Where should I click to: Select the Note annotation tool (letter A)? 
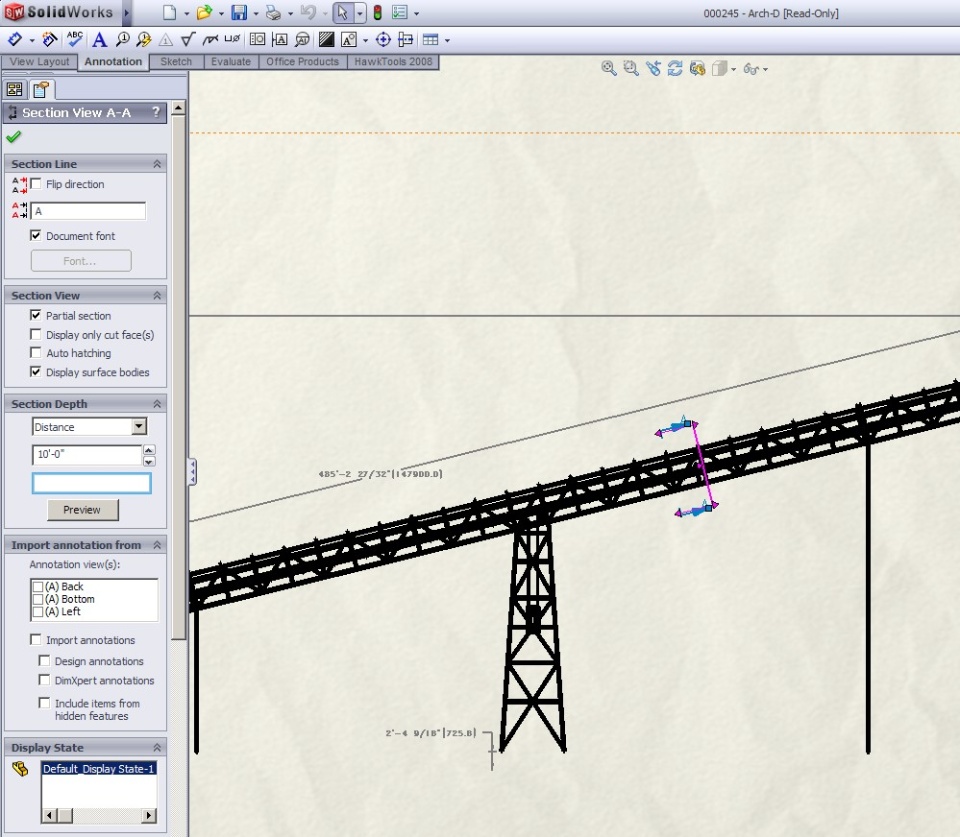(99, 40)
